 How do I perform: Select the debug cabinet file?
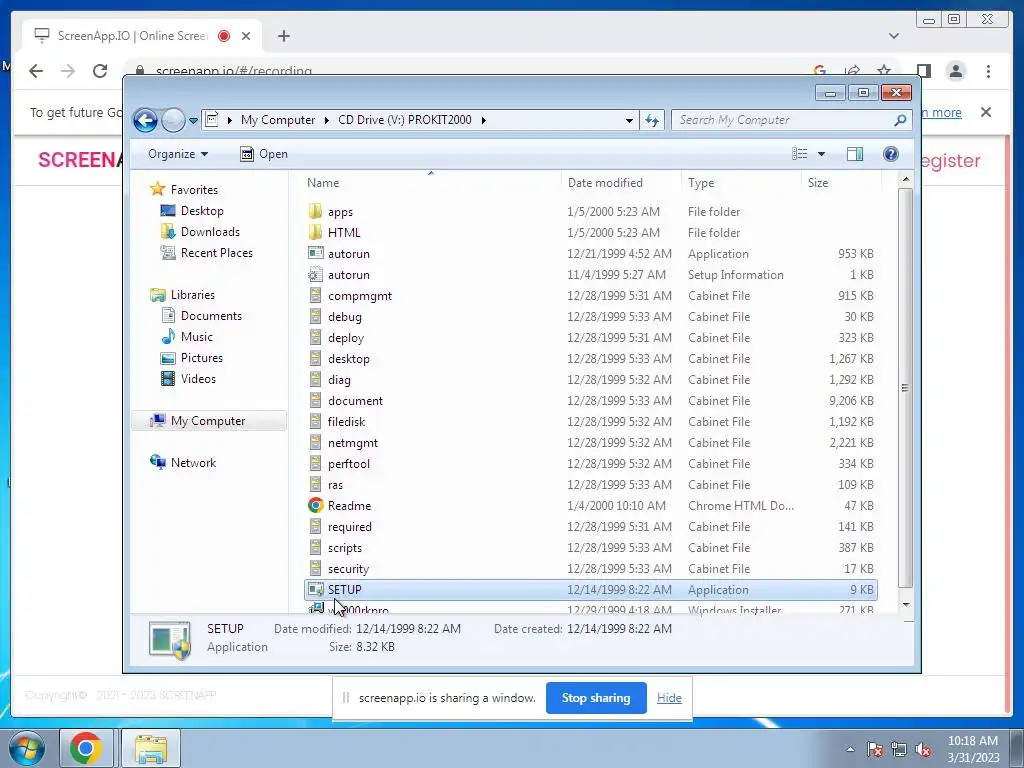[590, 317]
